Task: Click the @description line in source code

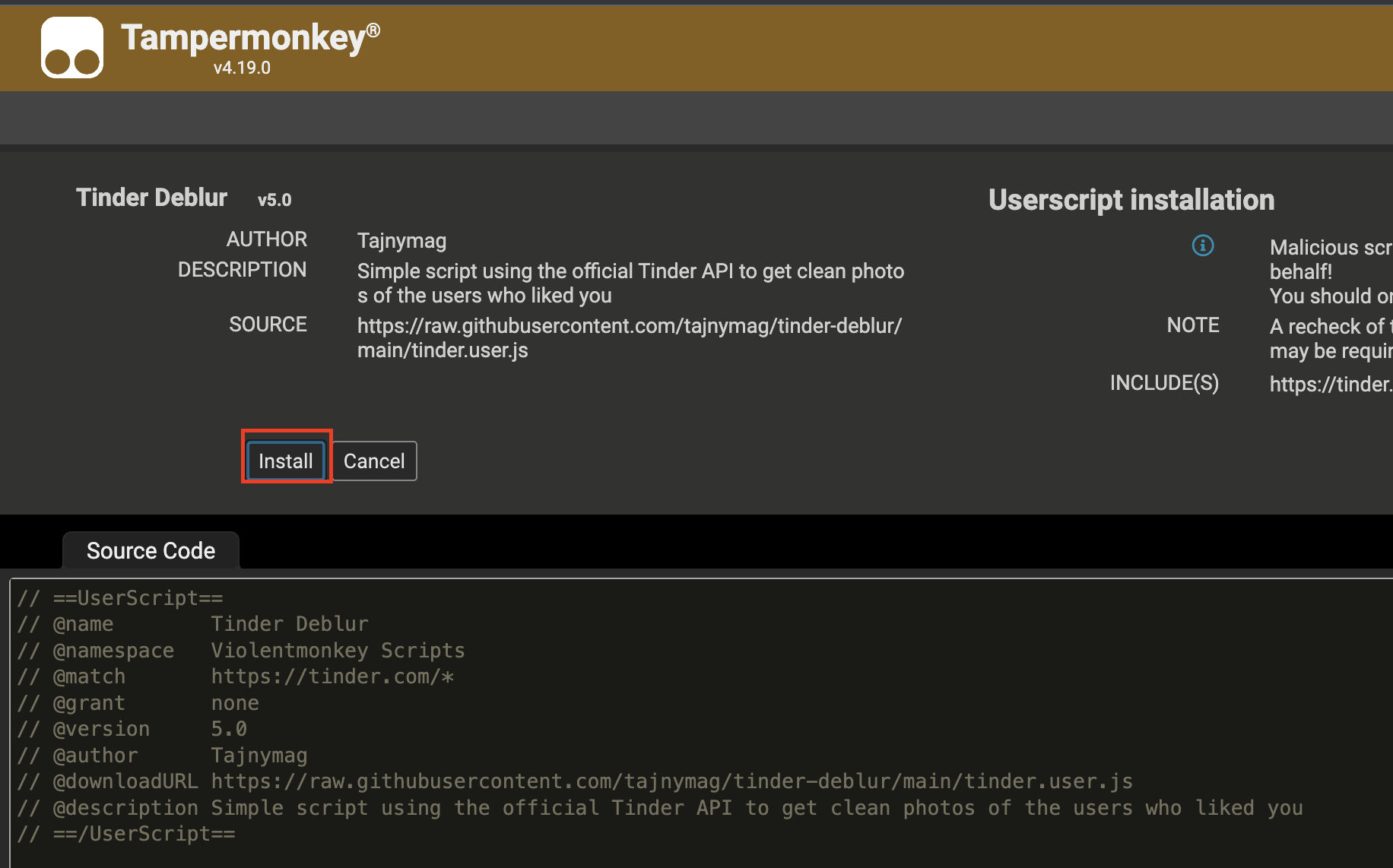Action: 660,808
